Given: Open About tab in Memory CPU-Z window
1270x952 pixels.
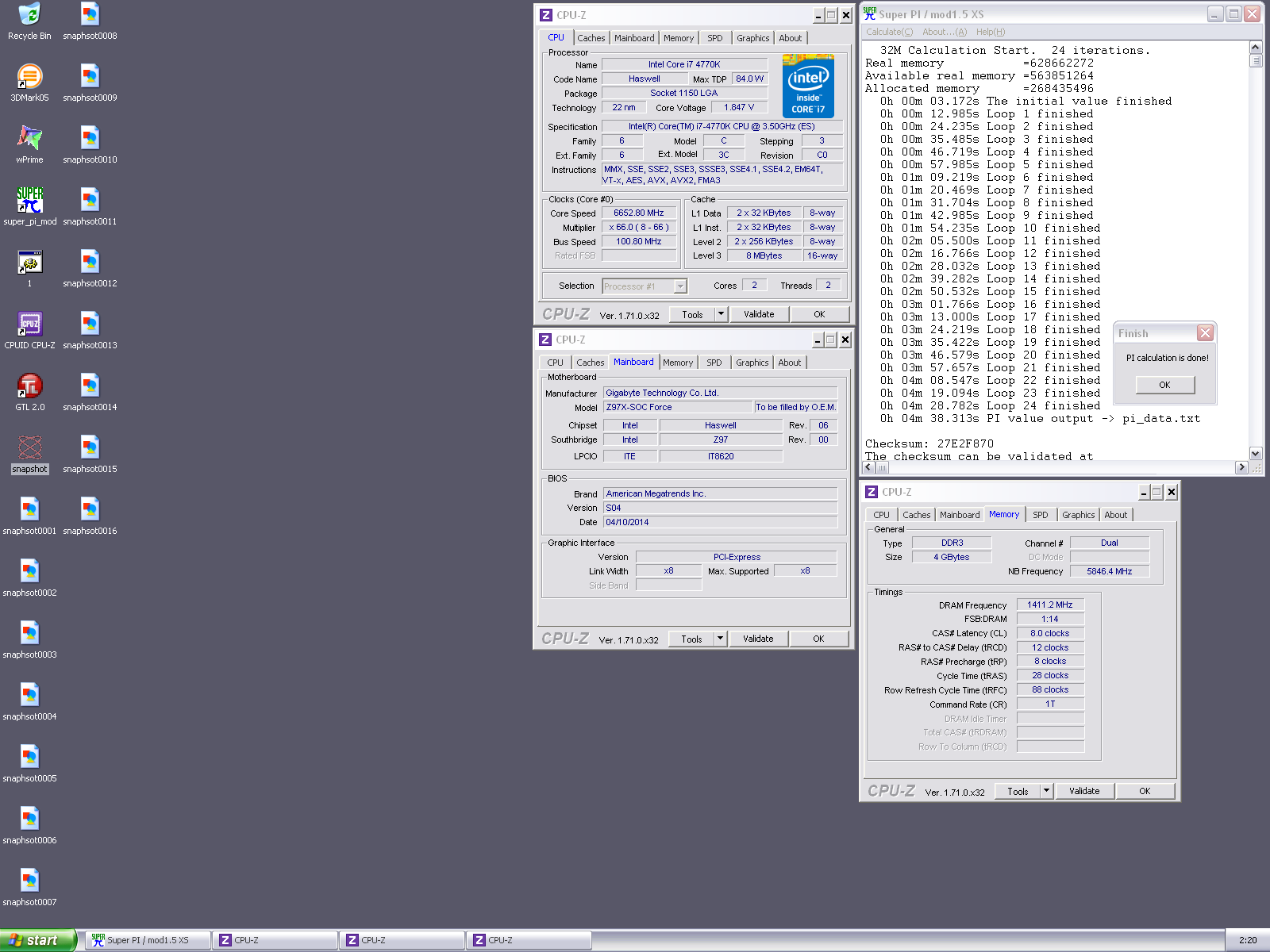Looking at the screenshot, I should (x=1116, y=515).
